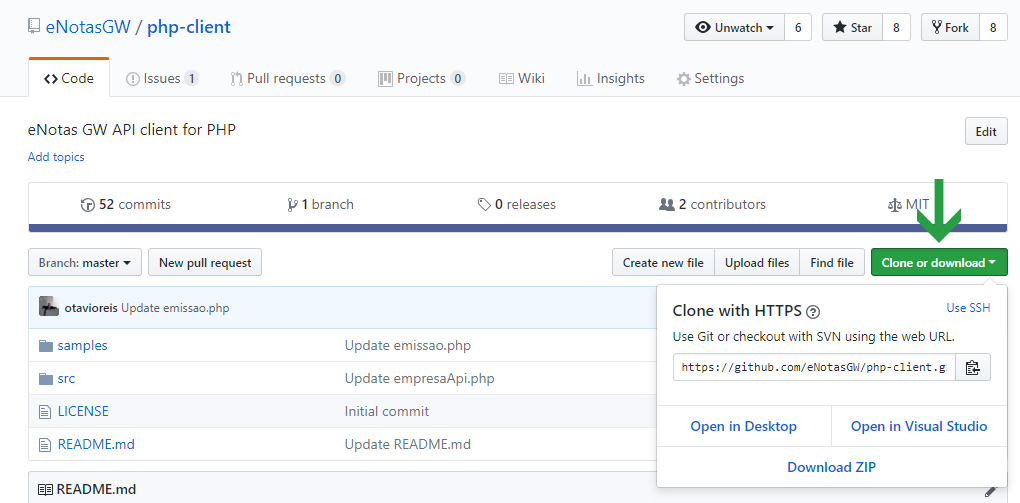Open the Settings tab
The height and width of the screenshot is (503, 1020).
(x=710, y=79)
